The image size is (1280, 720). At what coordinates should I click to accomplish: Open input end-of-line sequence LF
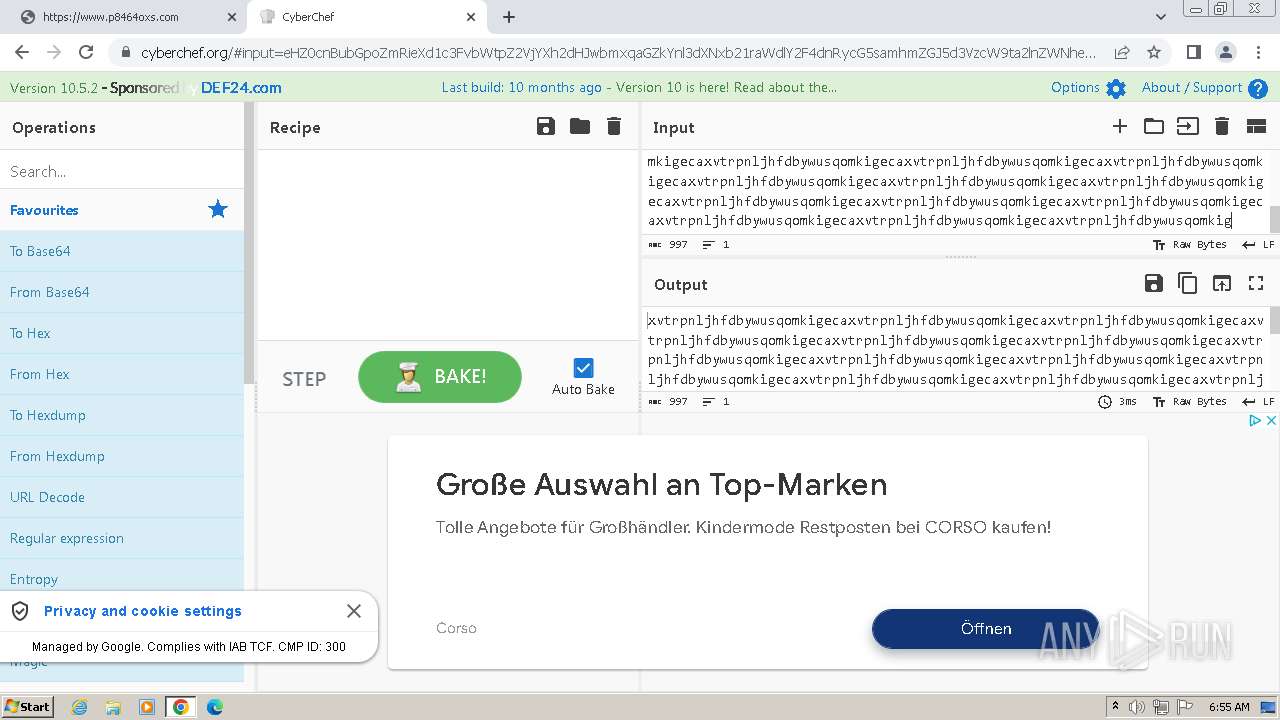[1258, 244]
